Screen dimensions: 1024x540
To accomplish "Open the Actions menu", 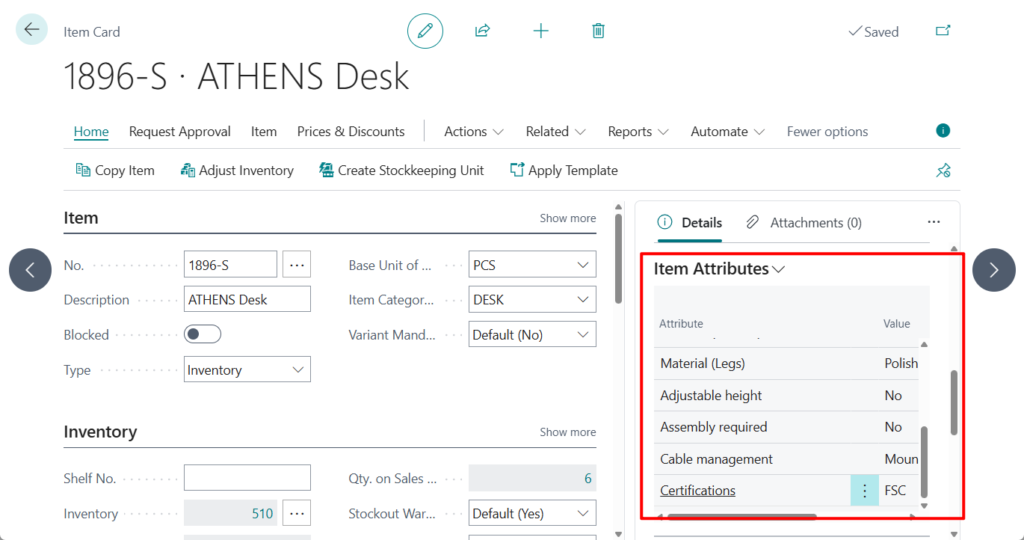I will click(x=474, y=132).
